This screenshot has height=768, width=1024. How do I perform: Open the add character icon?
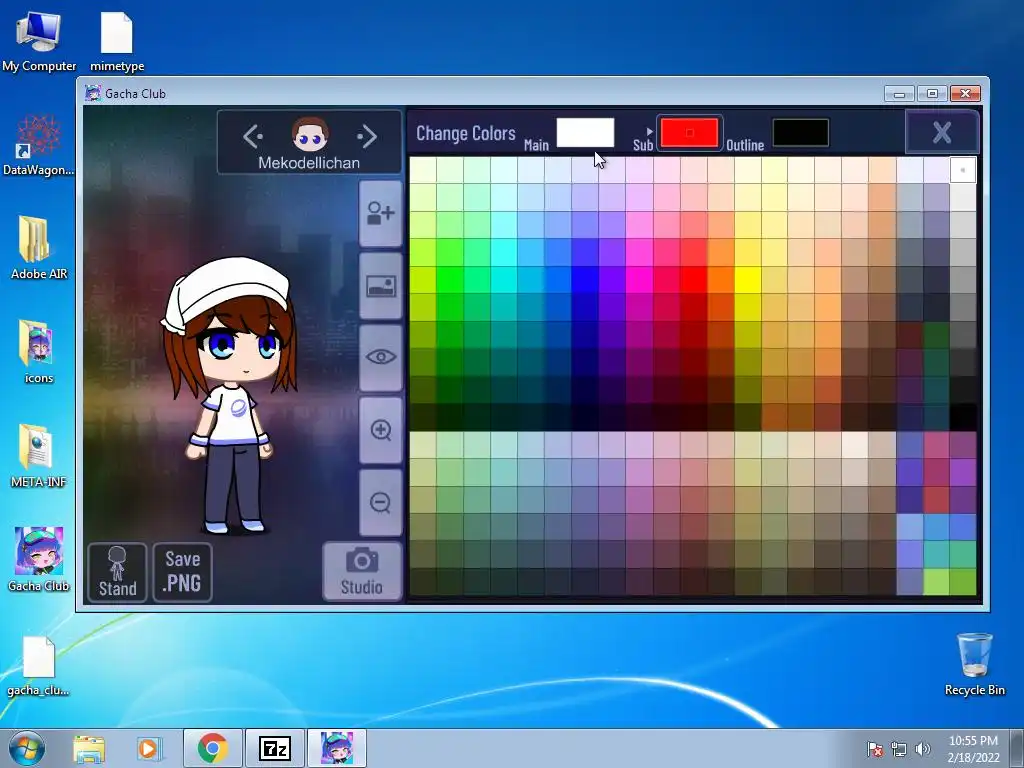(x=381, y=214)
